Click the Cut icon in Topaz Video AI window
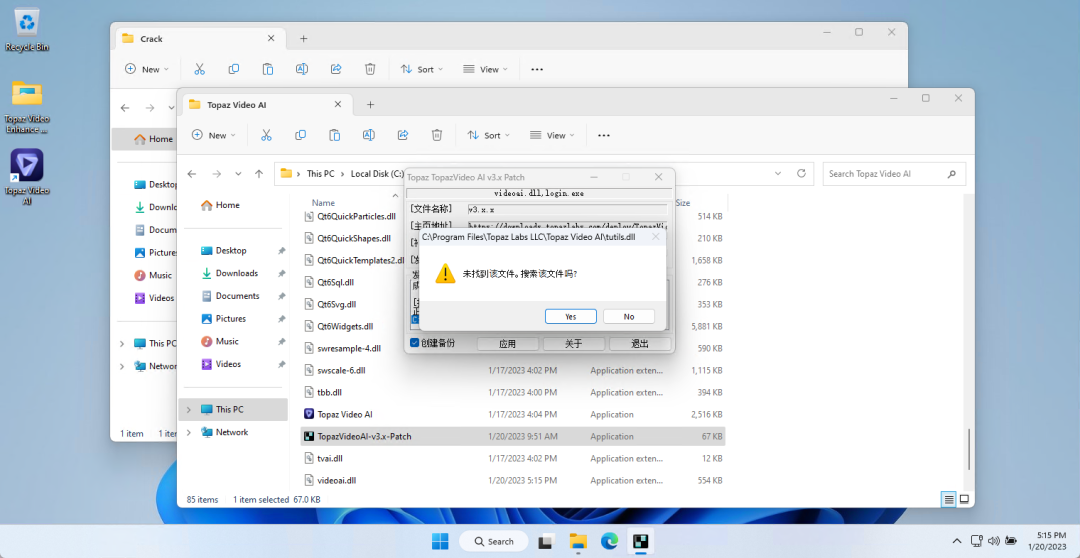 [x=266, y=135]
